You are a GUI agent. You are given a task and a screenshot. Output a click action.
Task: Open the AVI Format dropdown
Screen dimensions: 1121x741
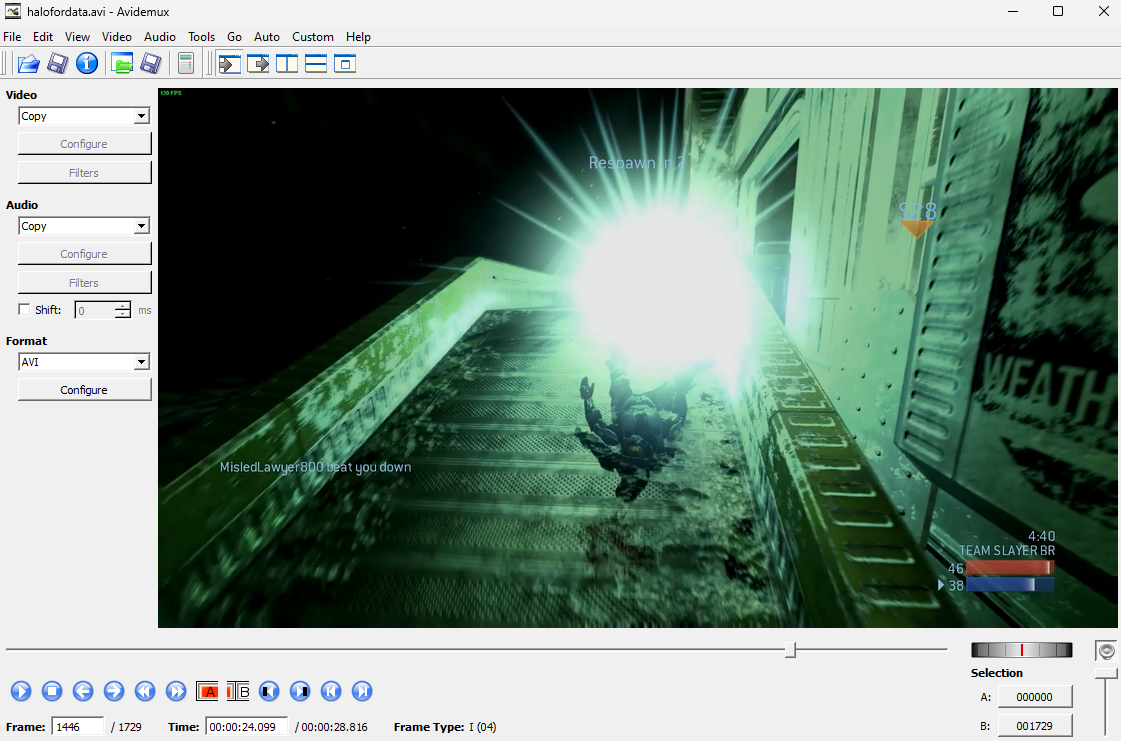coord(141,362)
